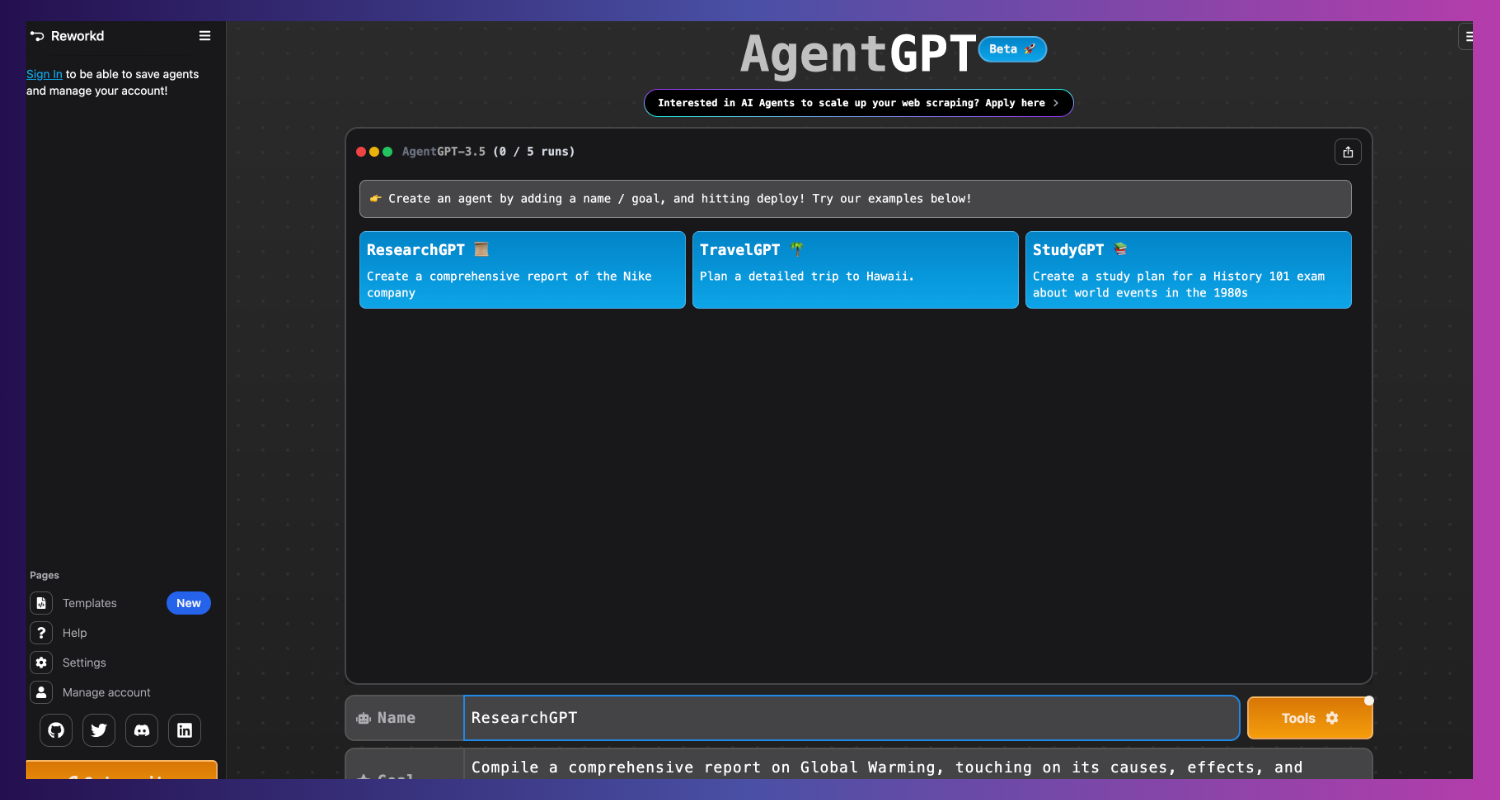Select the TravelGPT example card
This screenshot has height=800, width=1500.
855,270
